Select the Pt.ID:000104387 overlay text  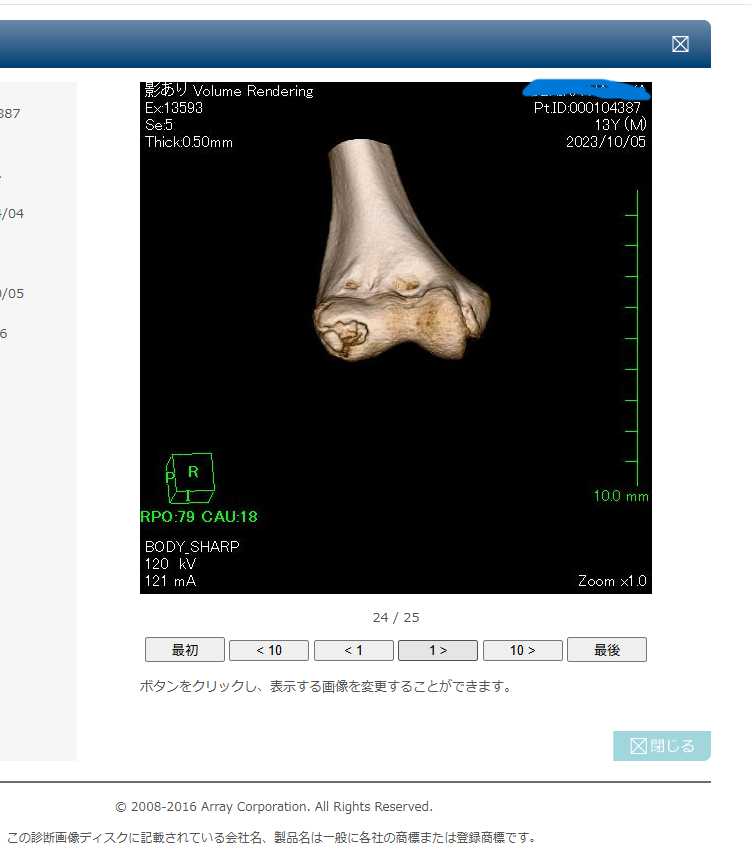pyautogui.click(x=587, y=108)
